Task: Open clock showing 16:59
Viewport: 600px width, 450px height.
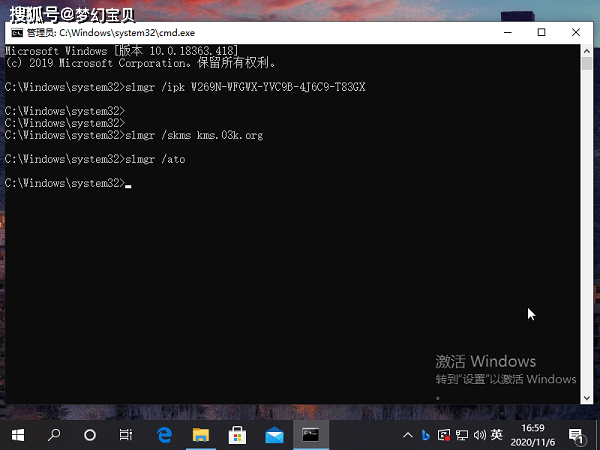Action: coord(533,435)
